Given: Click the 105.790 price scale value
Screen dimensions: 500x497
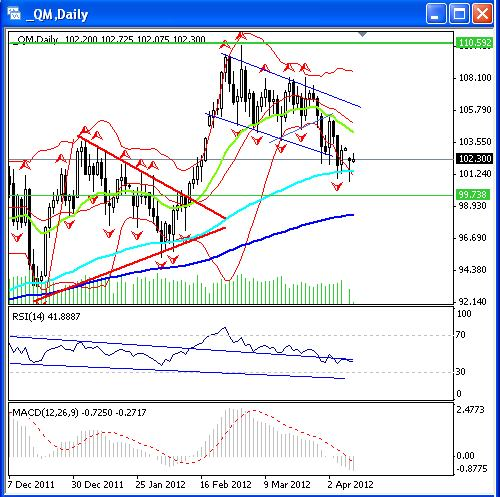Looking at the screenshot, I should point(475,110).
